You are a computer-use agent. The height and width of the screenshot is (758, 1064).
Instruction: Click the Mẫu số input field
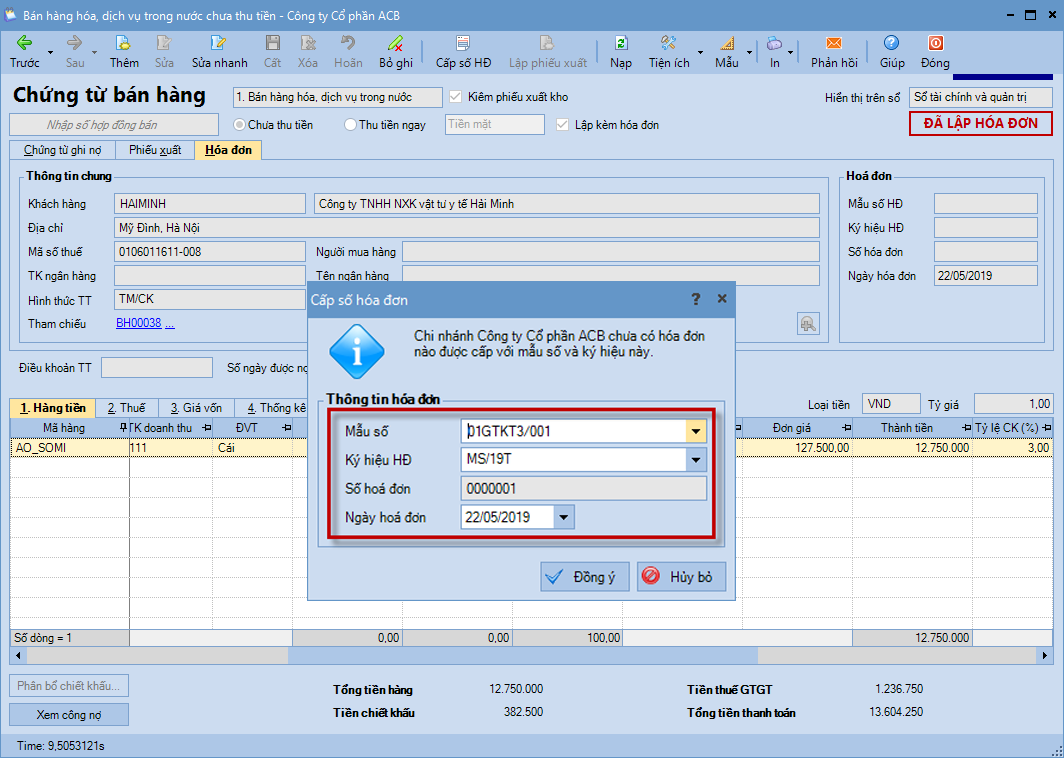(573, 432)
